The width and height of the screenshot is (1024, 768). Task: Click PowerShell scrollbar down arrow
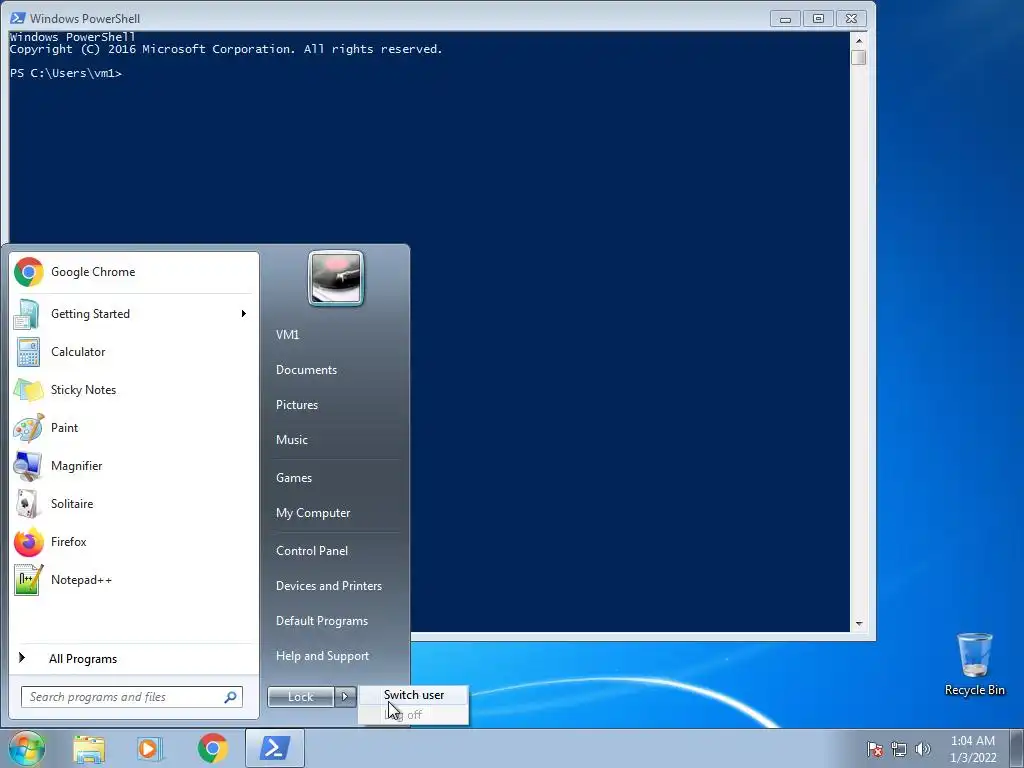(859, 624)
